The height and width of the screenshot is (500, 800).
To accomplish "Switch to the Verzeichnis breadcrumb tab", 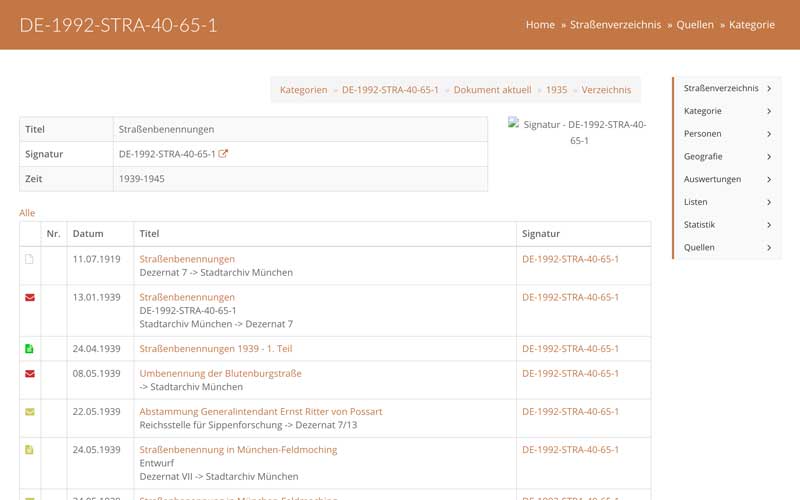I will tap(606, 90).
